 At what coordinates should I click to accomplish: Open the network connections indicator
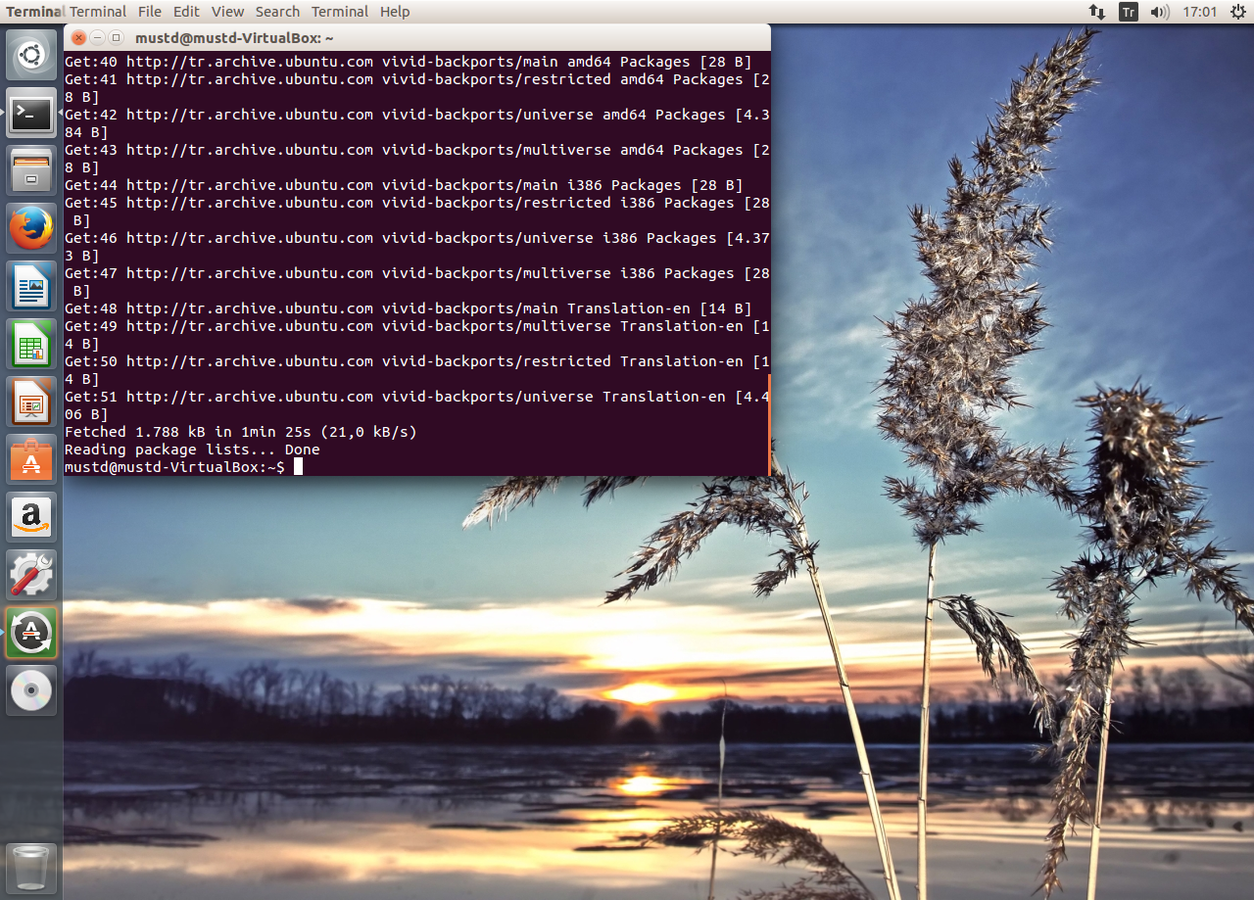click(x=1097, y=12)
